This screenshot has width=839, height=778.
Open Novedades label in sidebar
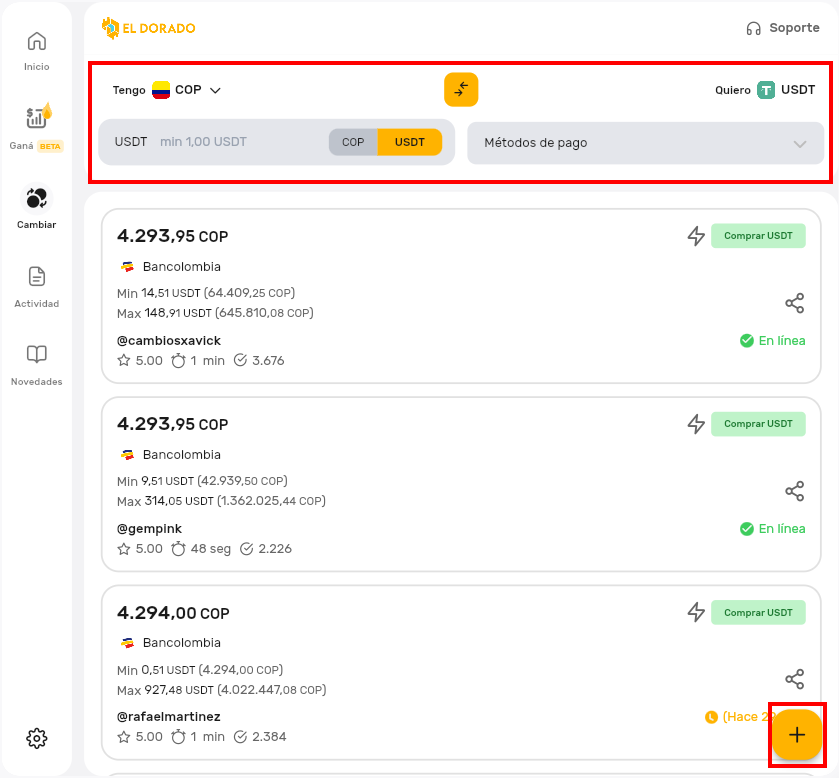(x=36, y=382)
